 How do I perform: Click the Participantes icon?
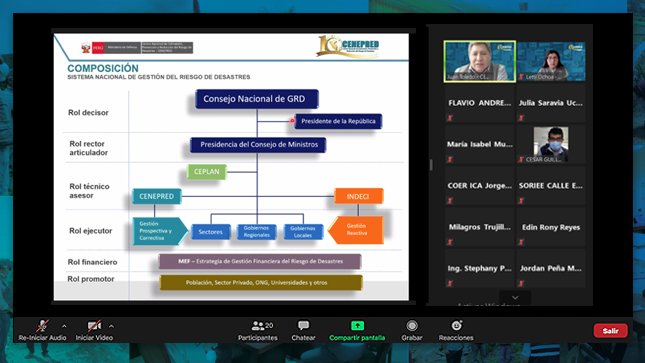coord(258,326)
